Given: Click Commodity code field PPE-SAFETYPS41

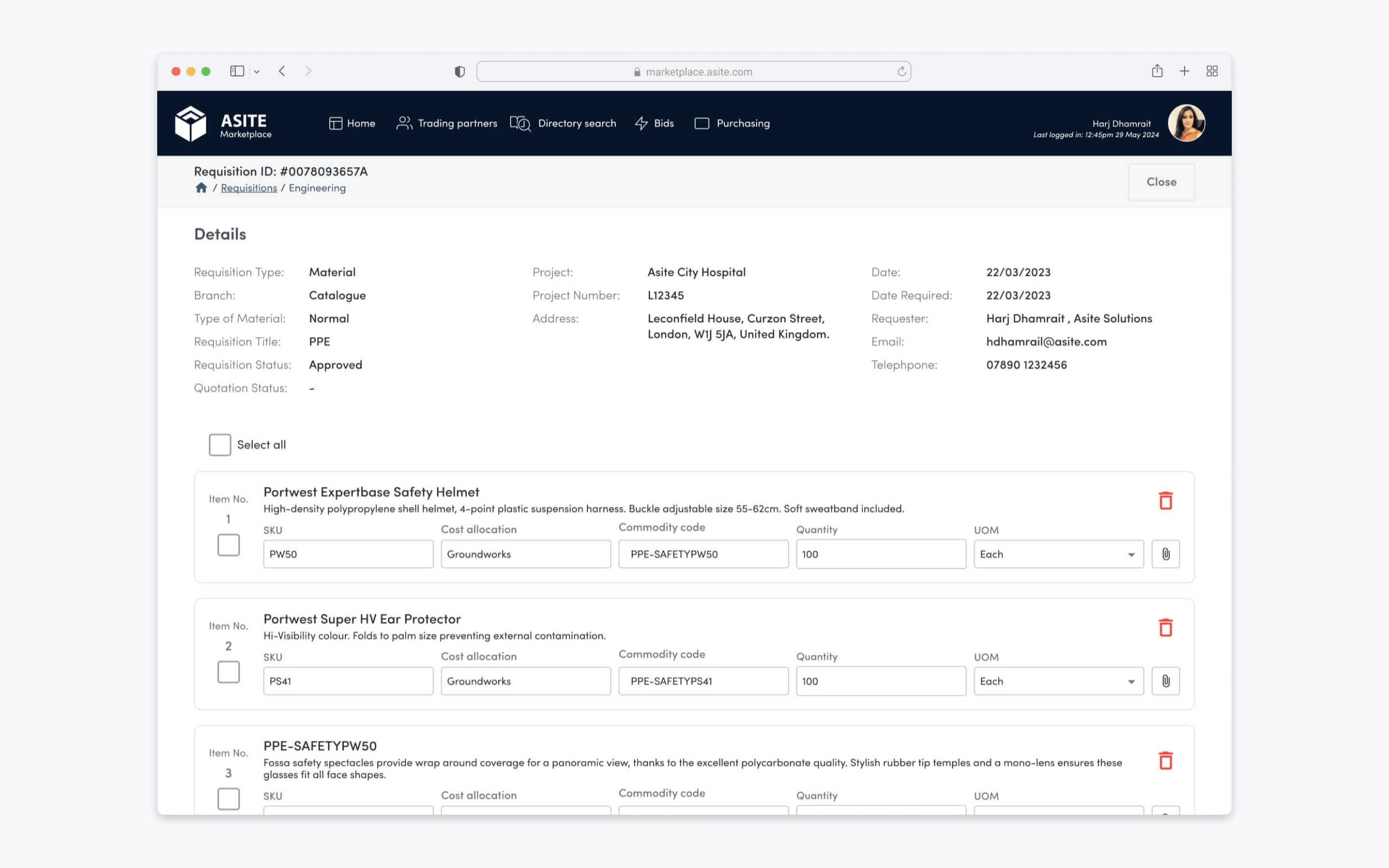Looking at the screenshot, I should 704,681.
